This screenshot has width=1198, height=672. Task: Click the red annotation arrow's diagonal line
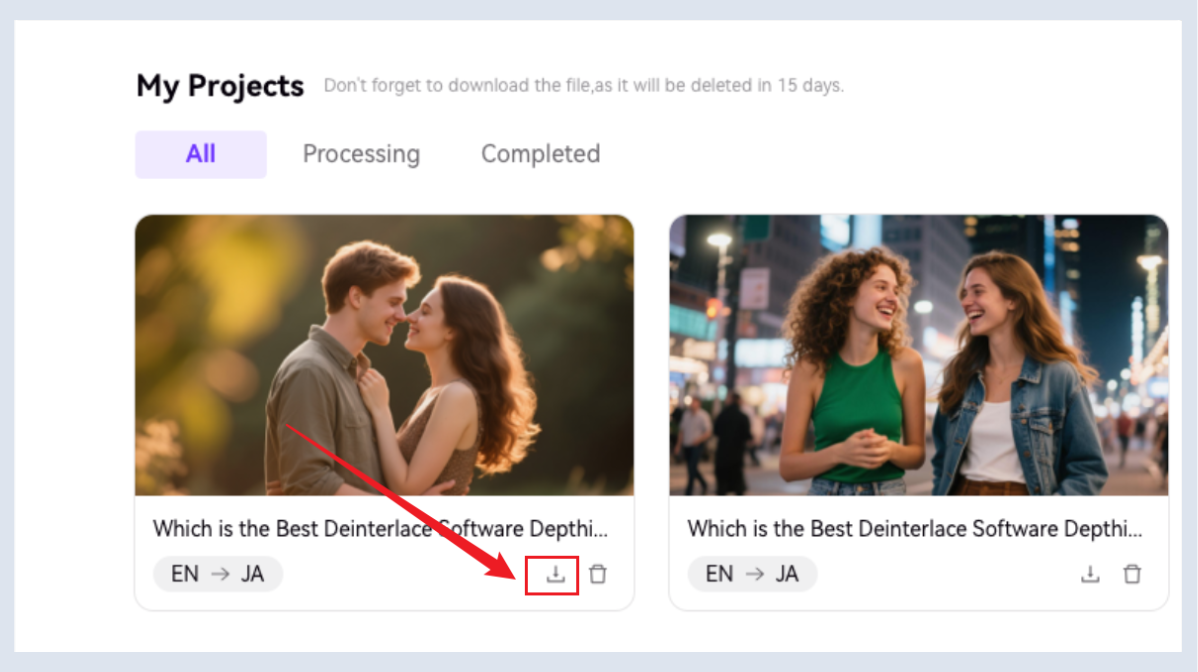click(400, 495)
